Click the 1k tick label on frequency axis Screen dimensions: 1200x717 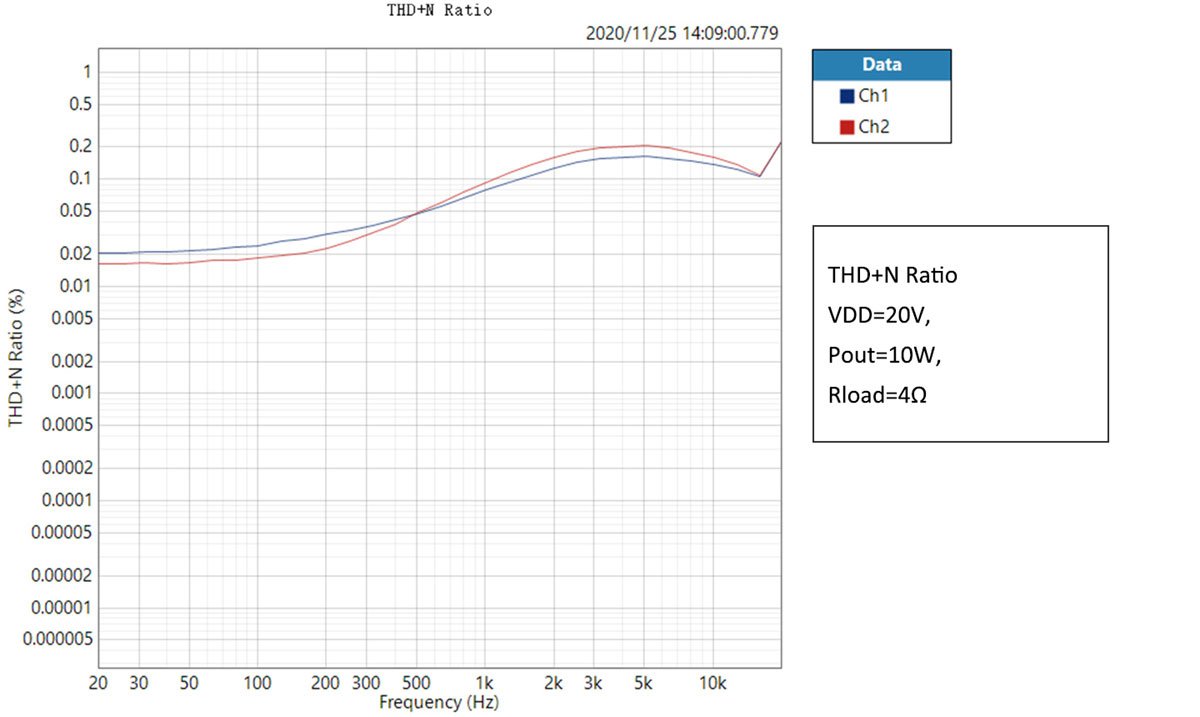(x=485, y=683)
